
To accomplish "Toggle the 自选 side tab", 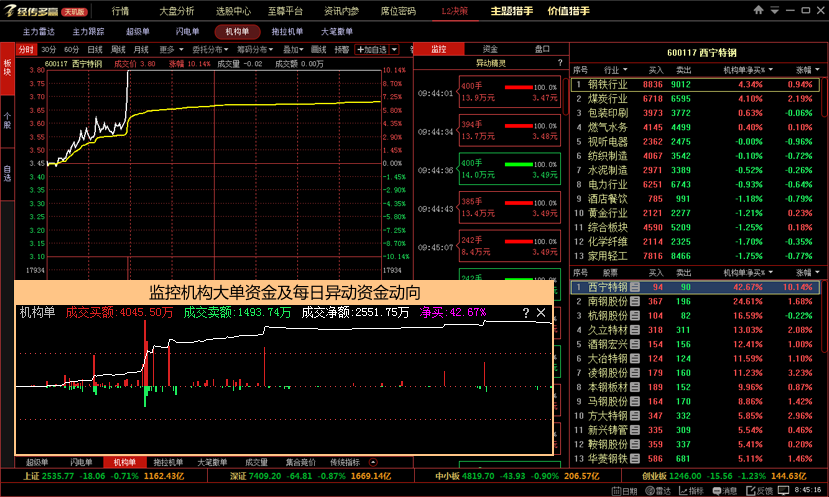I will (7, 173).
